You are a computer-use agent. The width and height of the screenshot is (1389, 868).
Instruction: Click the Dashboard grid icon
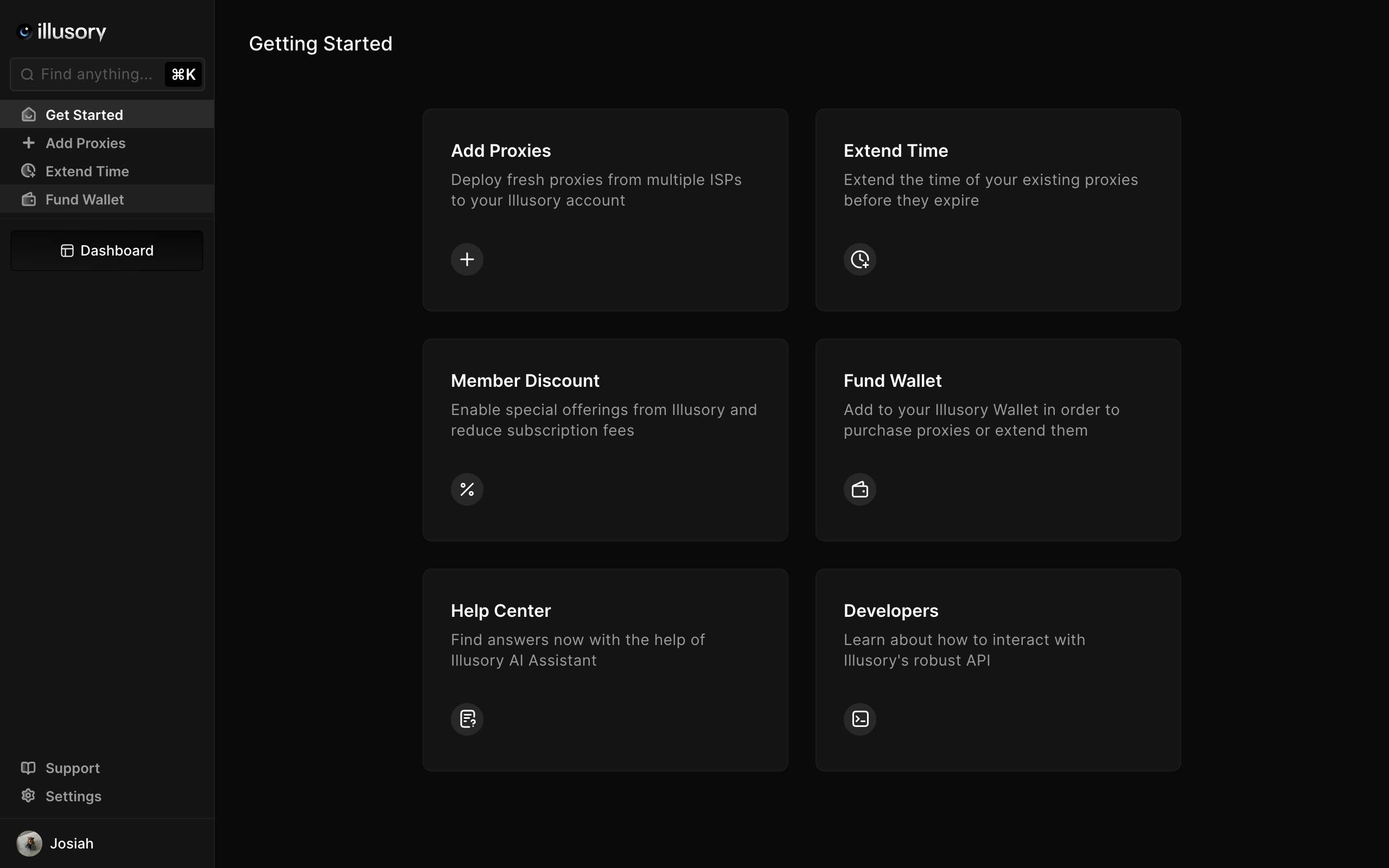point(67,250)
